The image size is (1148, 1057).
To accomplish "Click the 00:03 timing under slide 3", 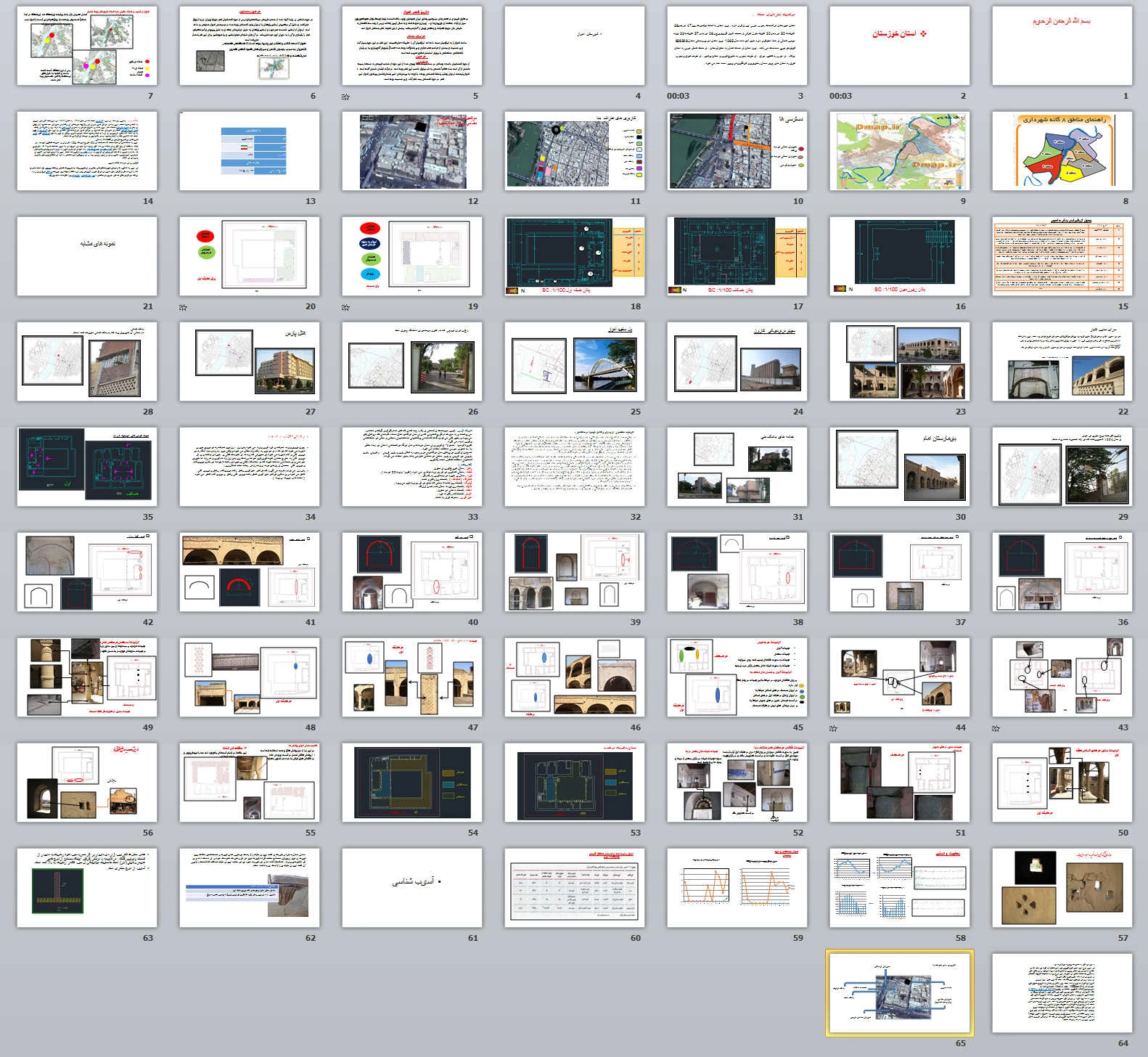I will point(678,96).
